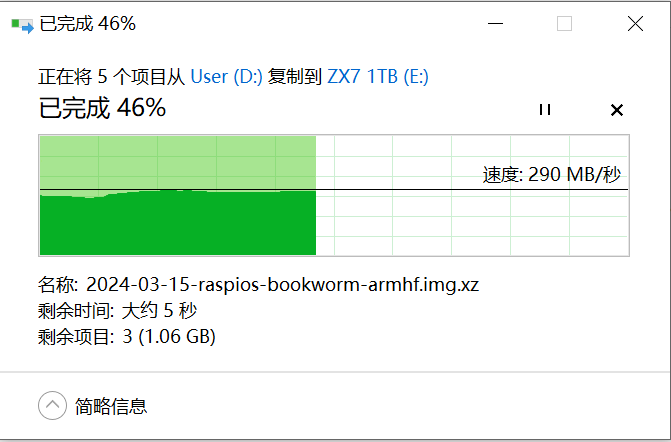Open the User (D:) source link

coord(226,77)
